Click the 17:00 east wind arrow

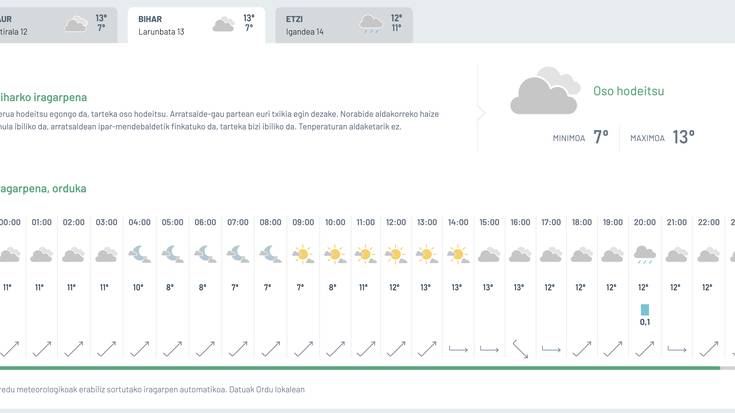coord(551,349)
